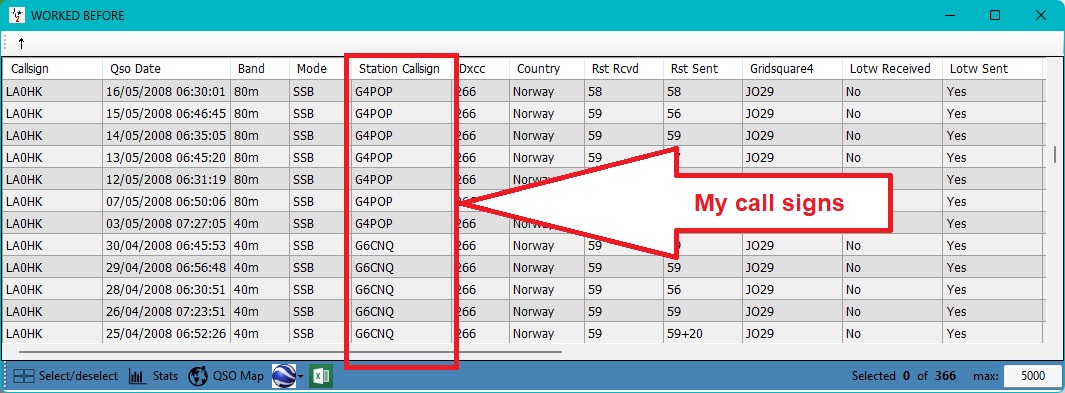Select the 14/05/2008 06:35:05 date cell
The width and height of the screenshot is (1065, 393).
[x=166, y=136]
